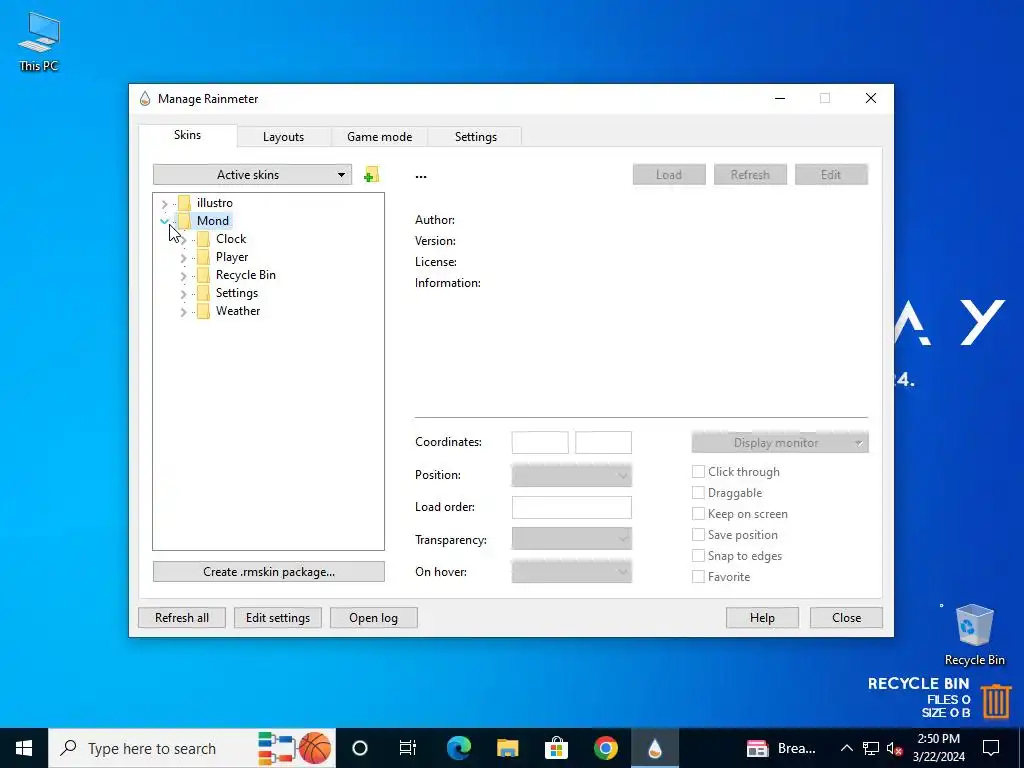Click Create .rmskin package button
The image size is (1024, 768).
(x=268, y=571)
